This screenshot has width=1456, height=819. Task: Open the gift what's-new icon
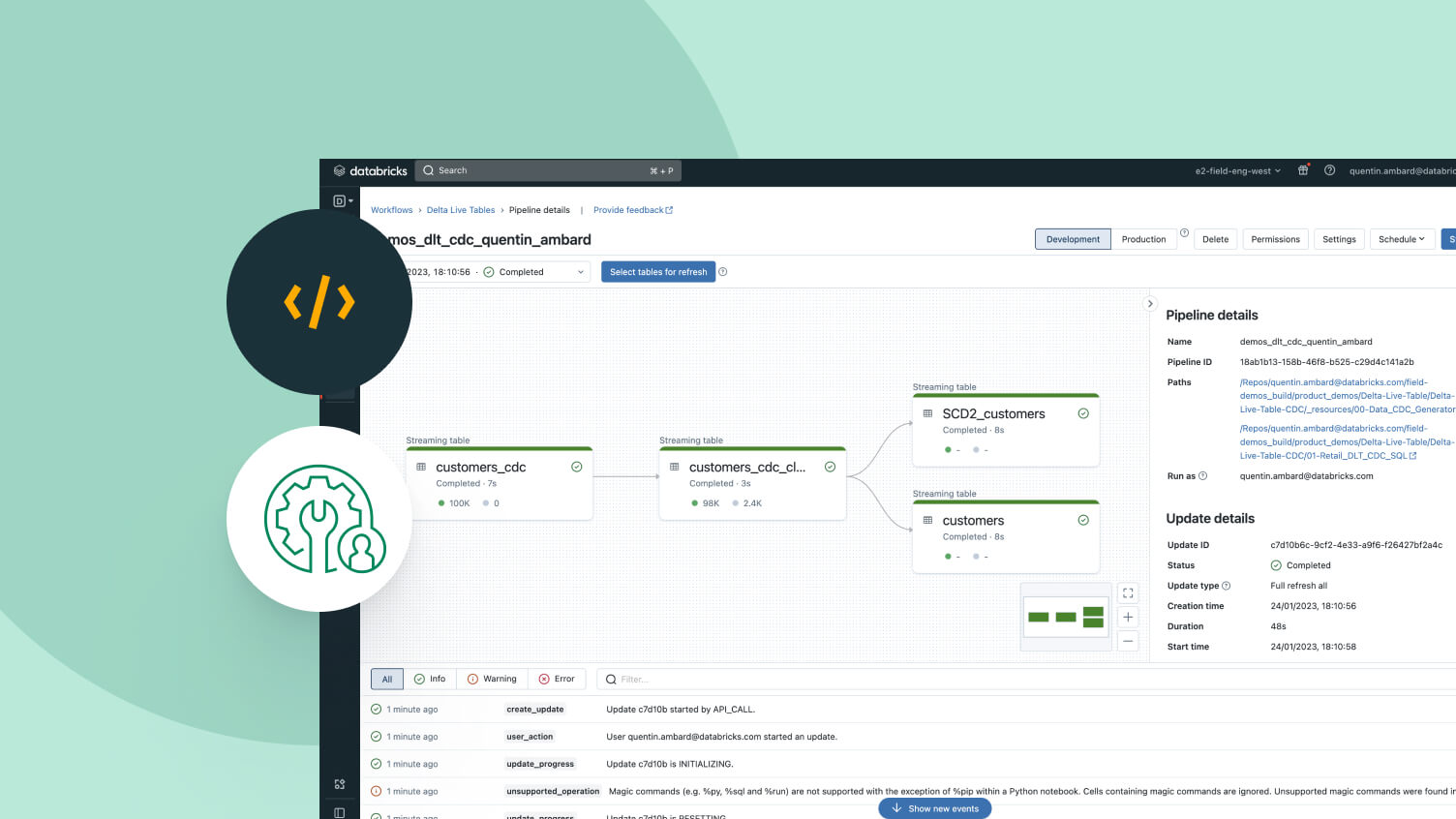pos(1303,170)
